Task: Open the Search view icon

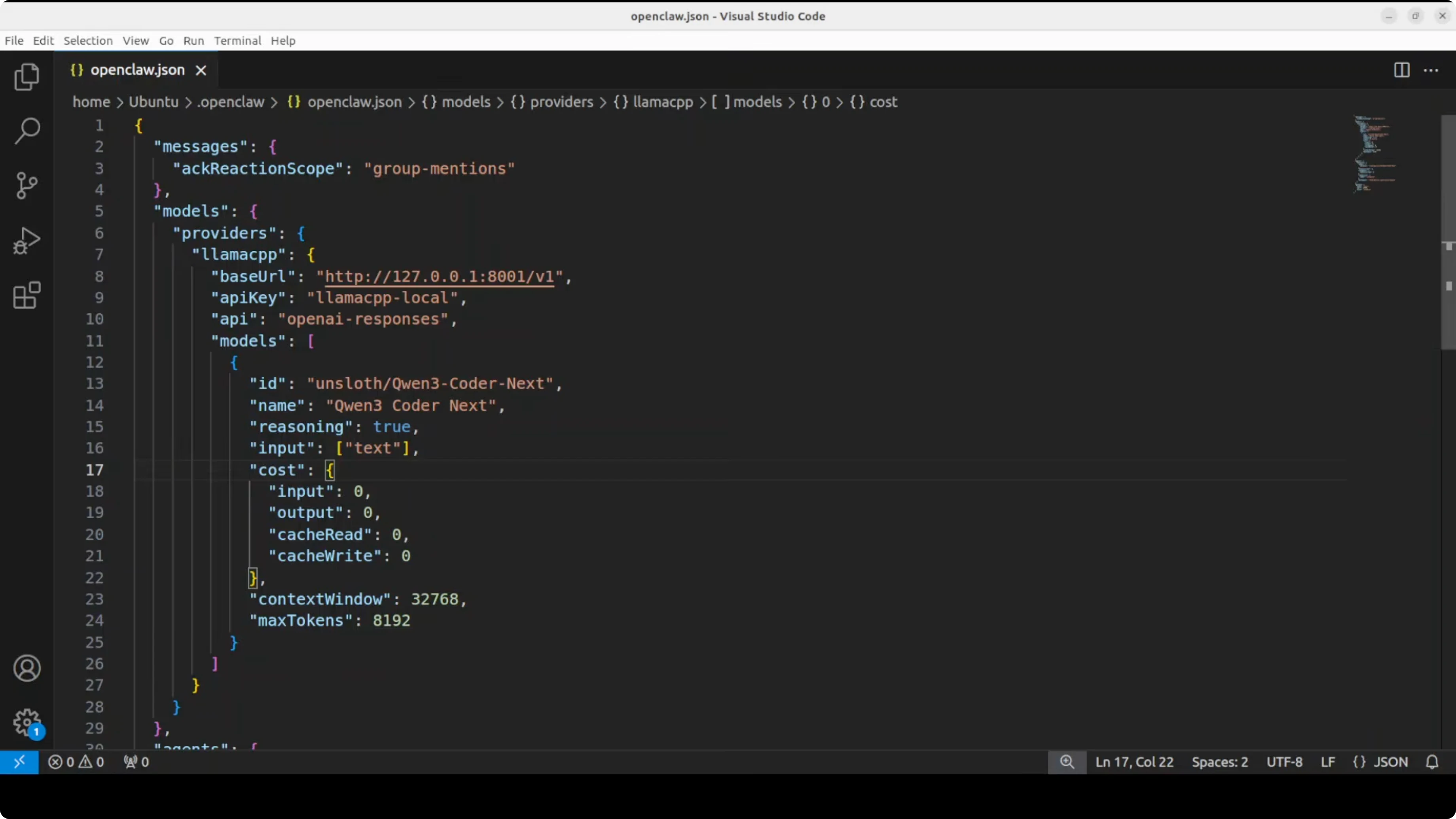Action: point(27,131)
